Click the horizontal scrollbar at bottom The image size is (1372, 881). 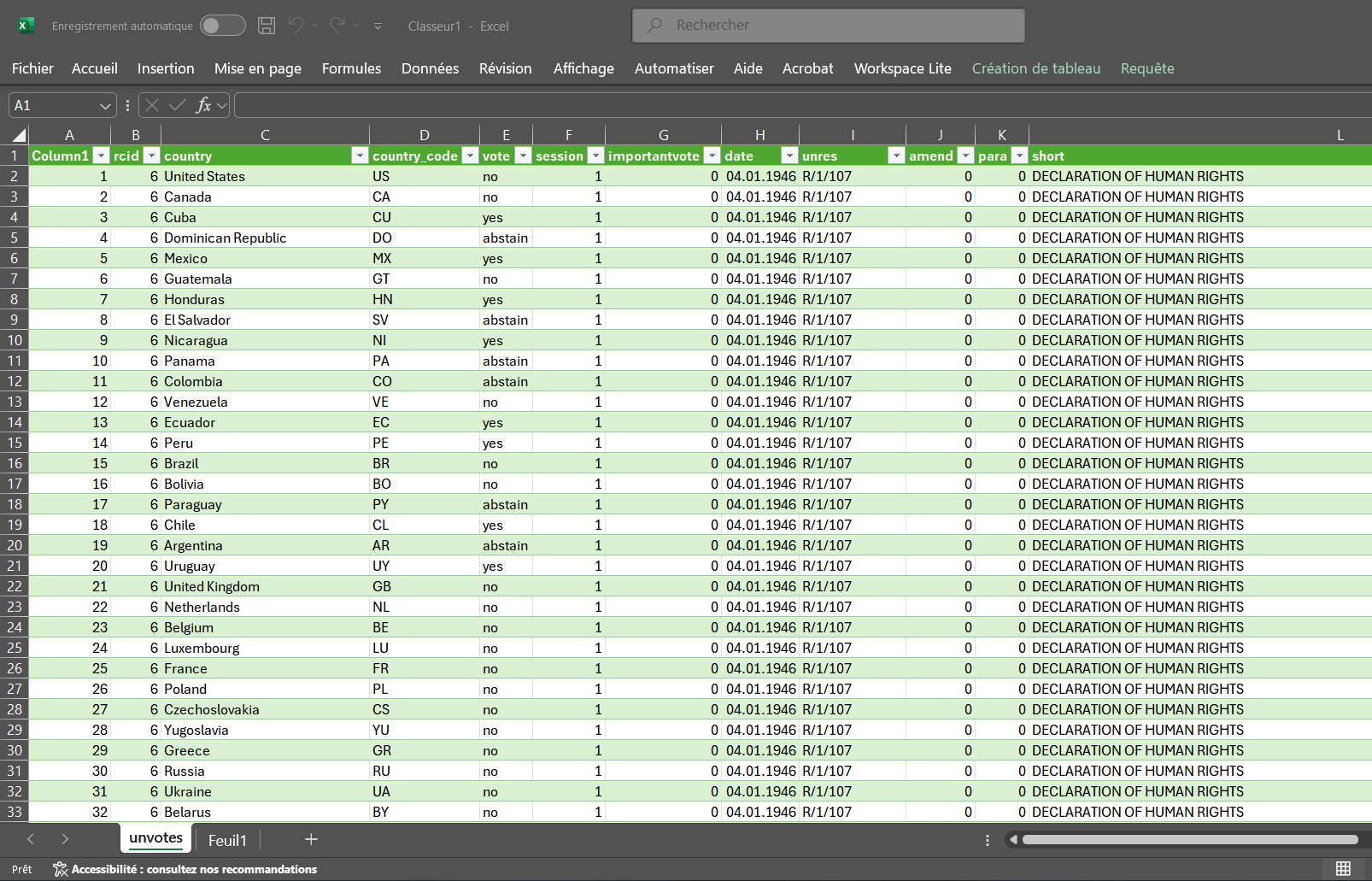1189,840
